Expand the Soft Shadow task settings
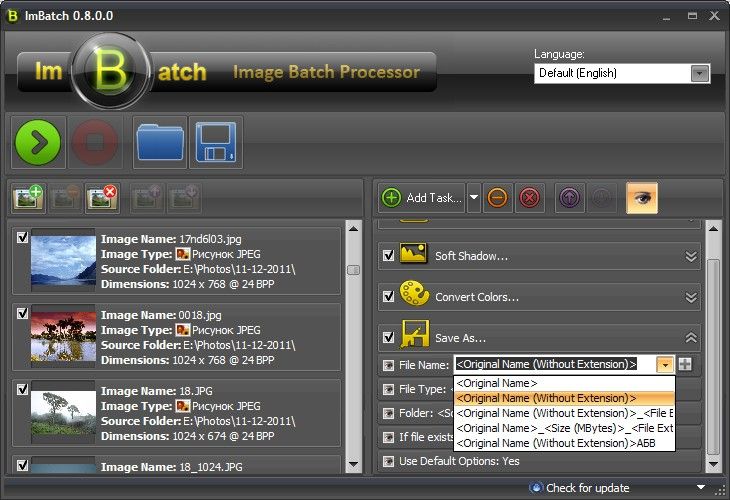Image resolution: width=730 pixels, height=500 pixels. click(x=690, y=256)
